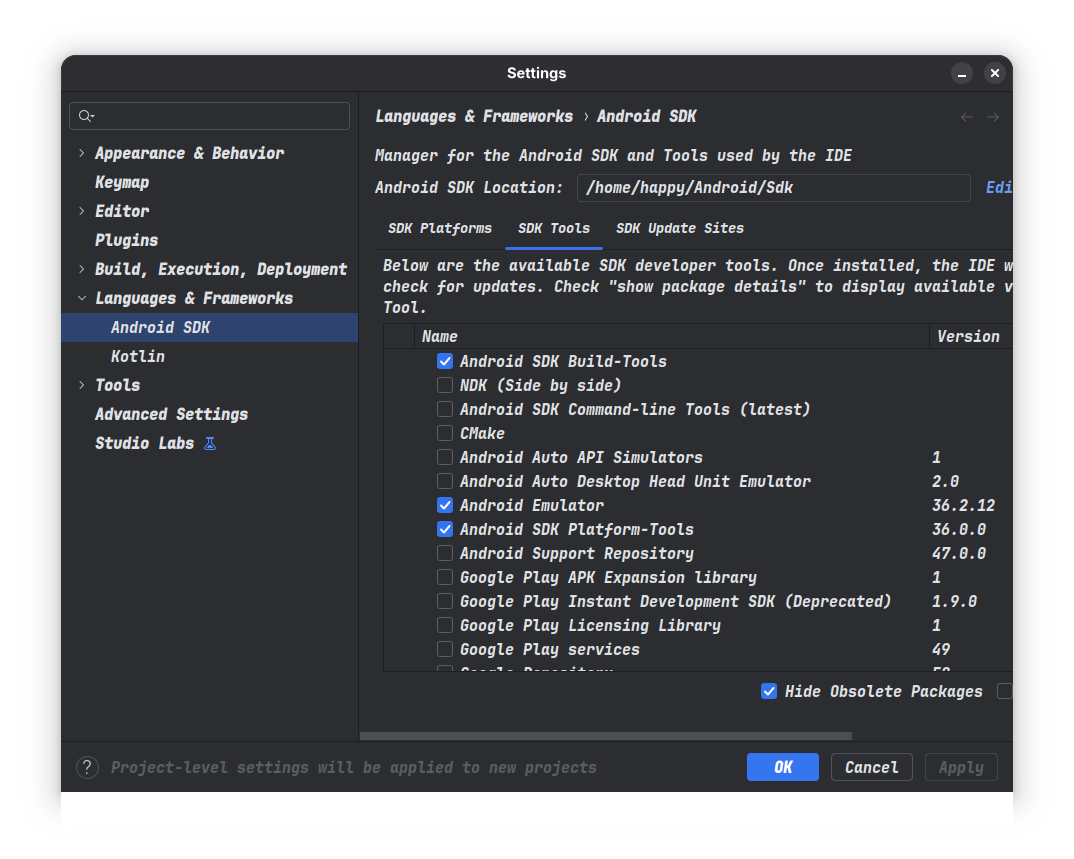
Task: Close the Settings dialog
Action: 995,73
